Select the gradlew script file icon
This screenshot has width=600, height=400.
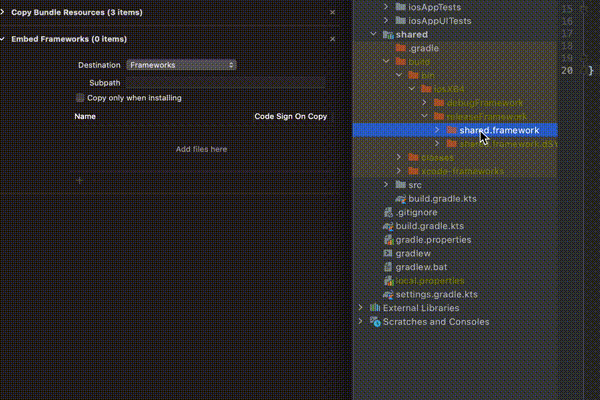click(x=388, y=254)
